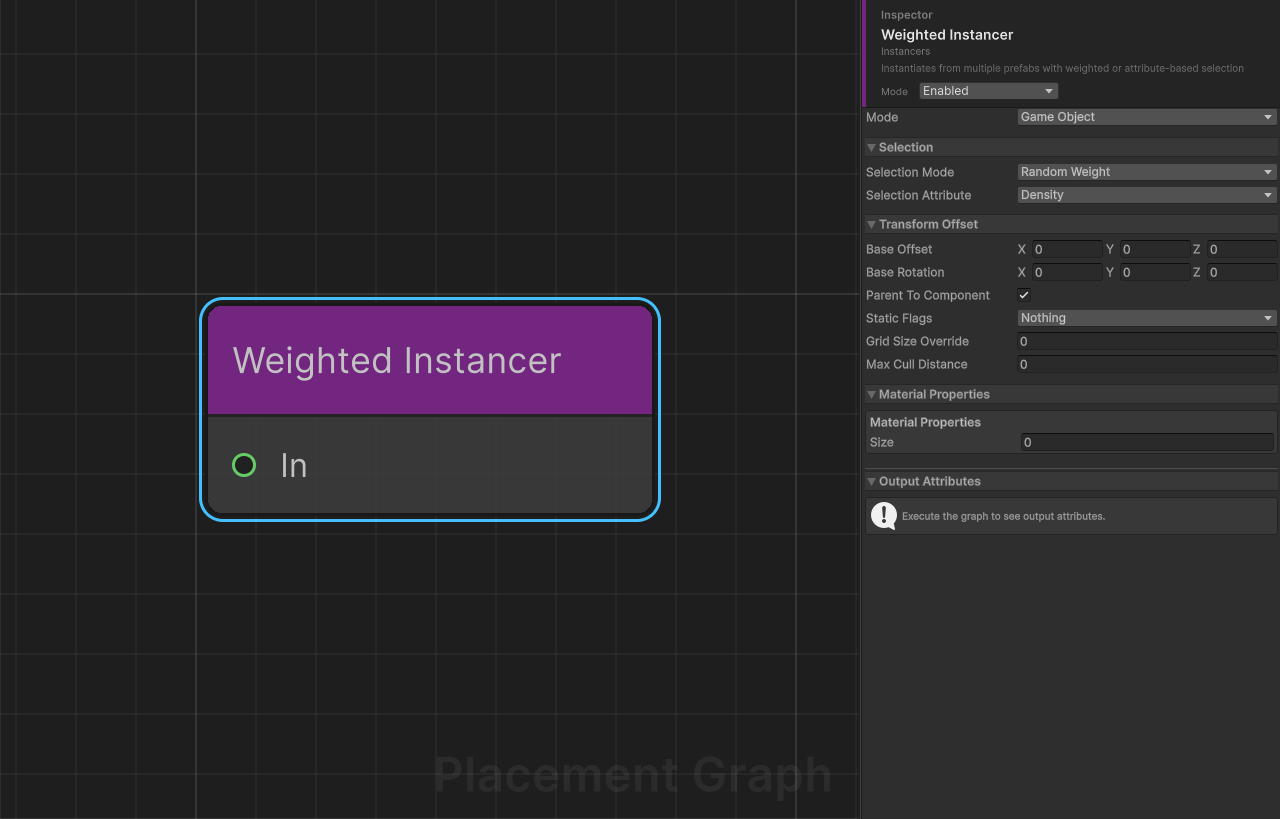The image size is (1280, 819).
Task: Collapse the Material Properties section
Action: pos(871,394)
